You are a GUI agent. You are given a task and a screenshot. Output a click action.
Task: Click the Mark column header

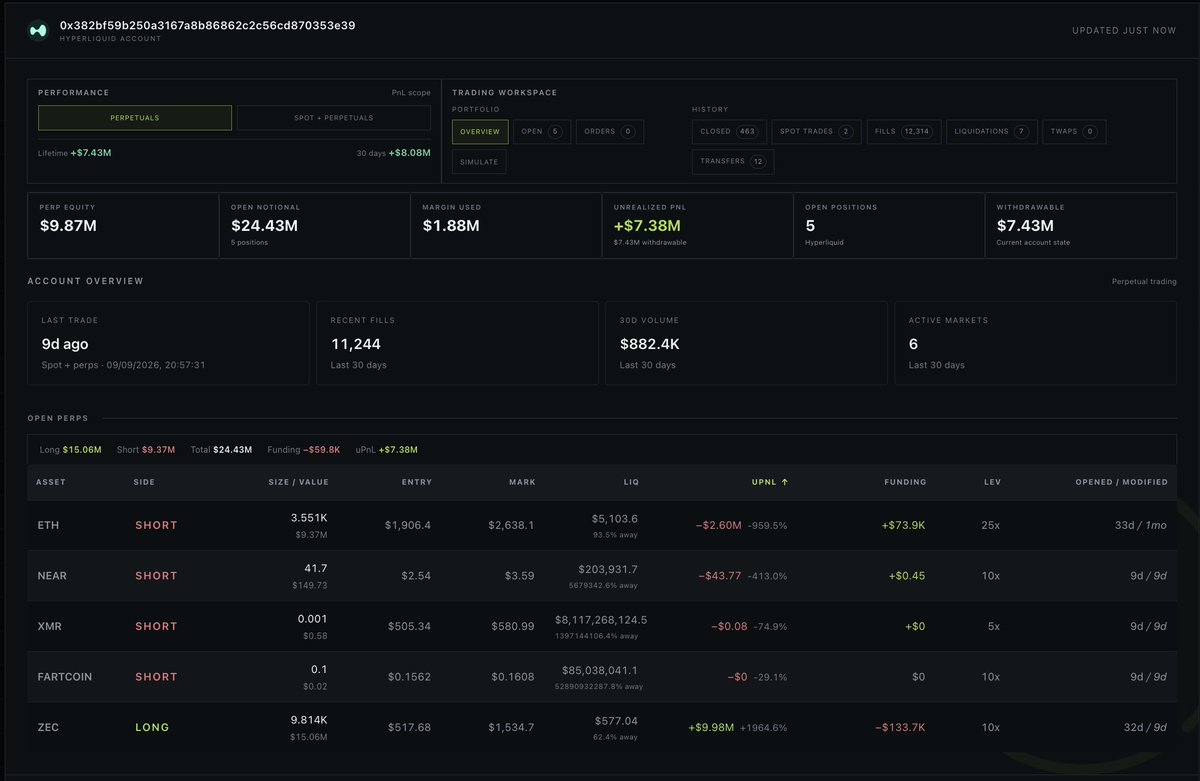522,482
